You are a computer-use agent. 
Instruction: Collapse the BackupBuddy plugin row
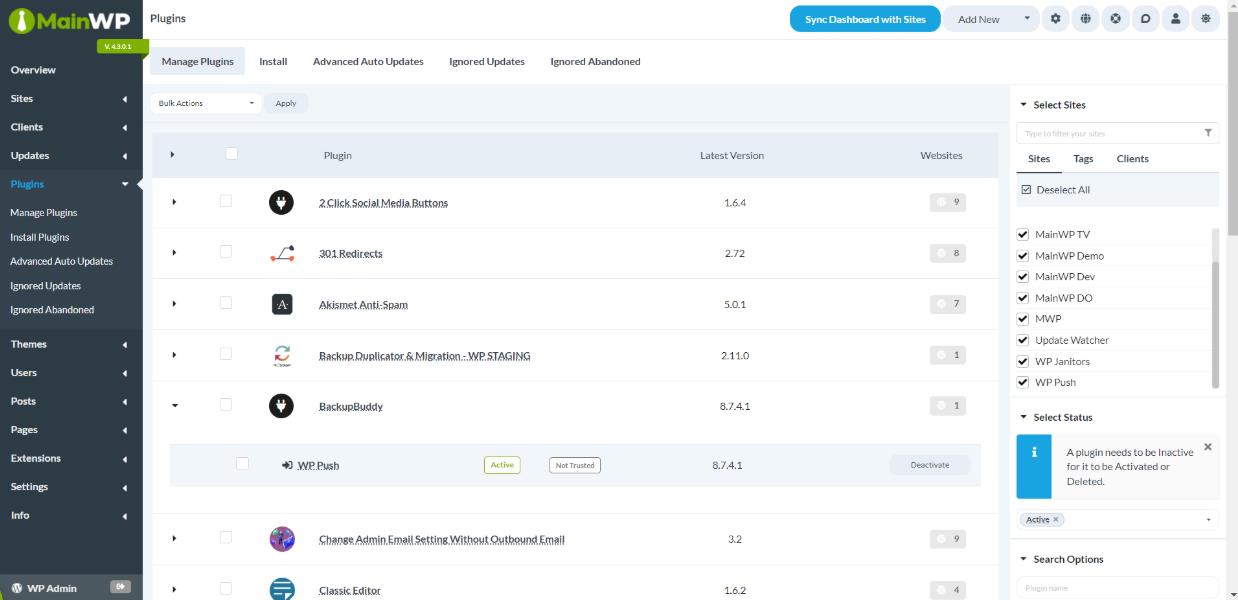pos(175,406)
